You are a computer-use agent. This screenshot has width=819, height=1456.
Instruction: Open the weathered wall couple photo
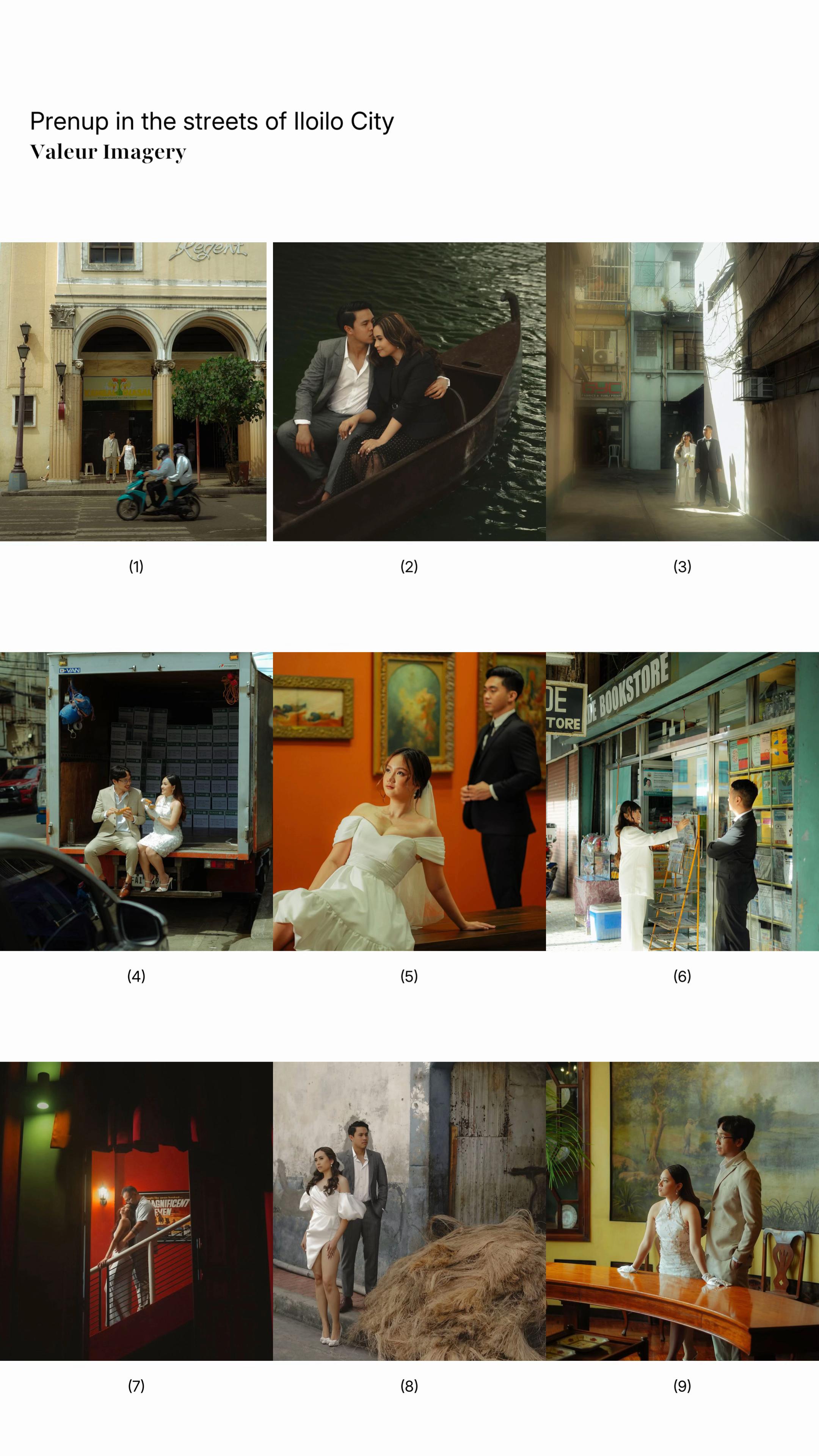coord(409,1211)
